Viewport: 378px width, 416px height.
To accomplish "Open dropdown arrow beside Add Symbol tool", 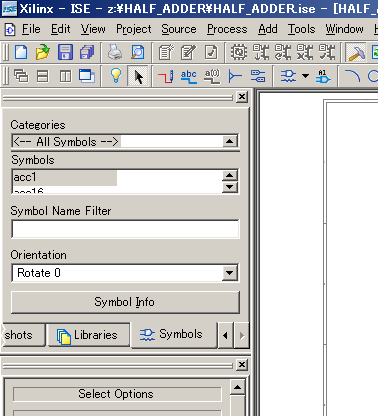I will (x=305, y=76).
